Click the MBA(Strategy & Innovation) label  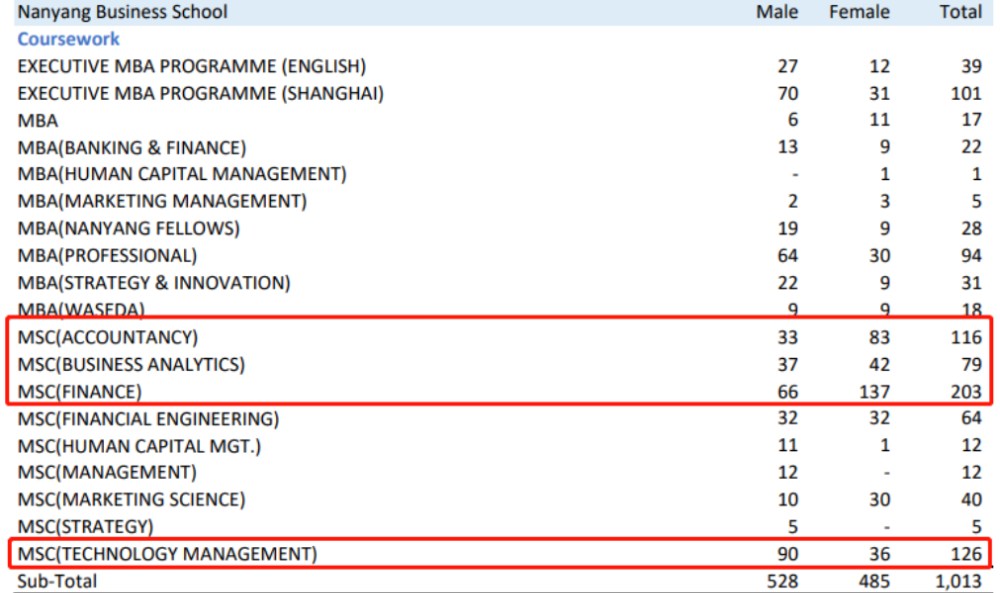154,283
